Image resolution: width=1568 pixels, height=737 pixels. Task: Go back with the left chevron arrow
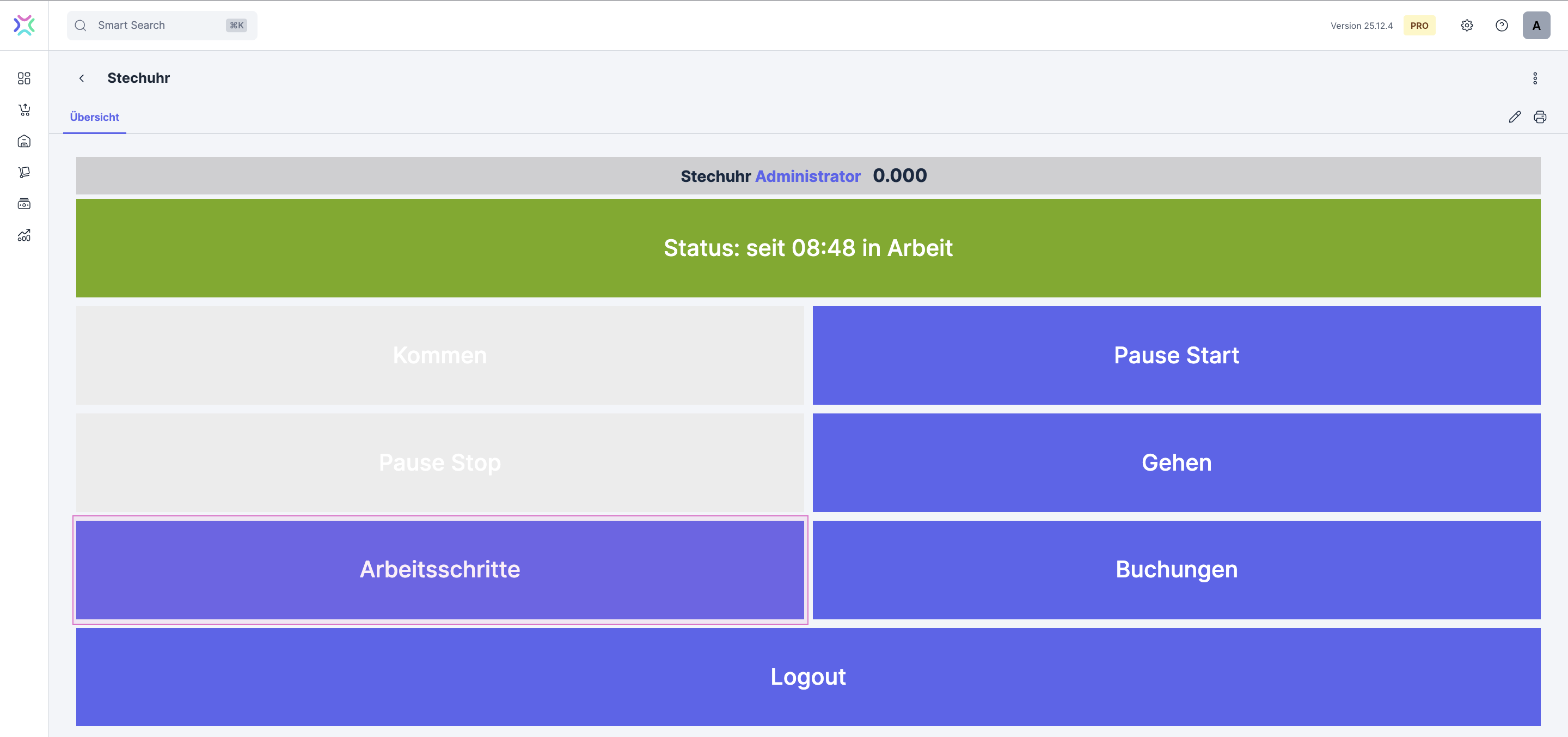point(82,78)
